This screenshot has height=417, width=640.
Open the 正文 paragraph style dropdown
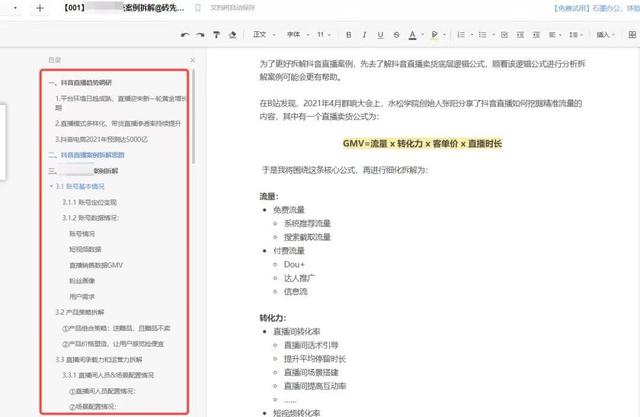264,35
